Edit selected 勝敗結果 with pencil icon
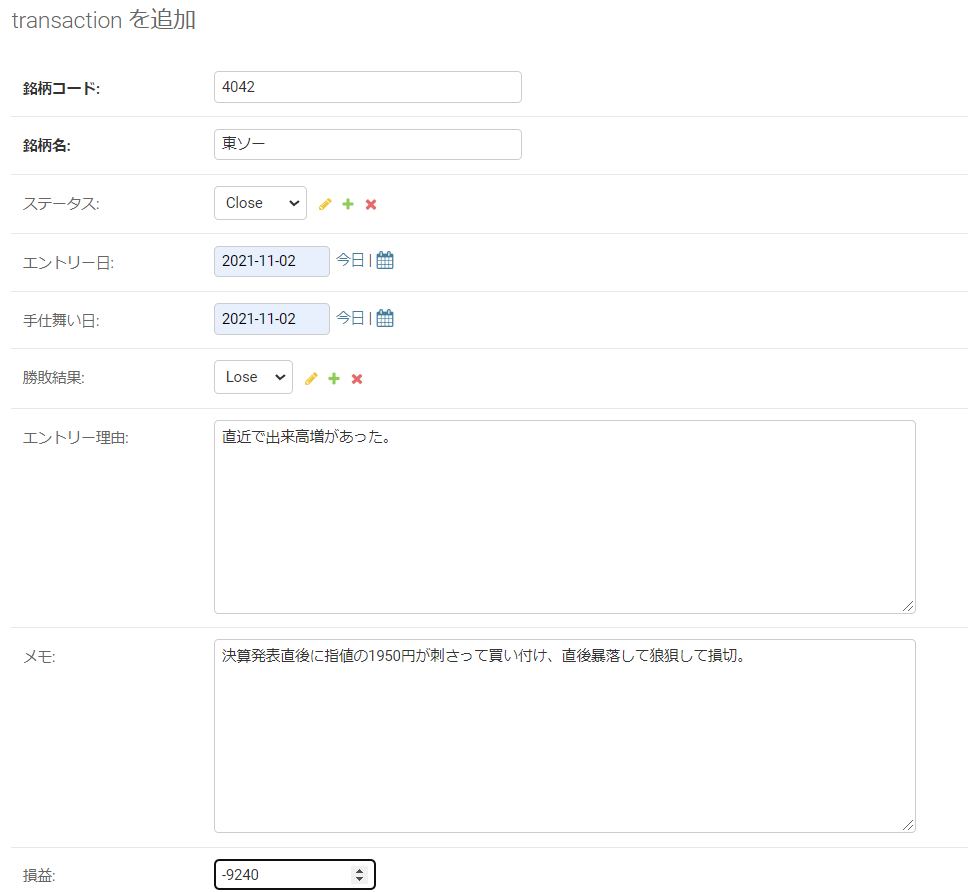This screenshot has height=892, width=968. click(311, 378)
